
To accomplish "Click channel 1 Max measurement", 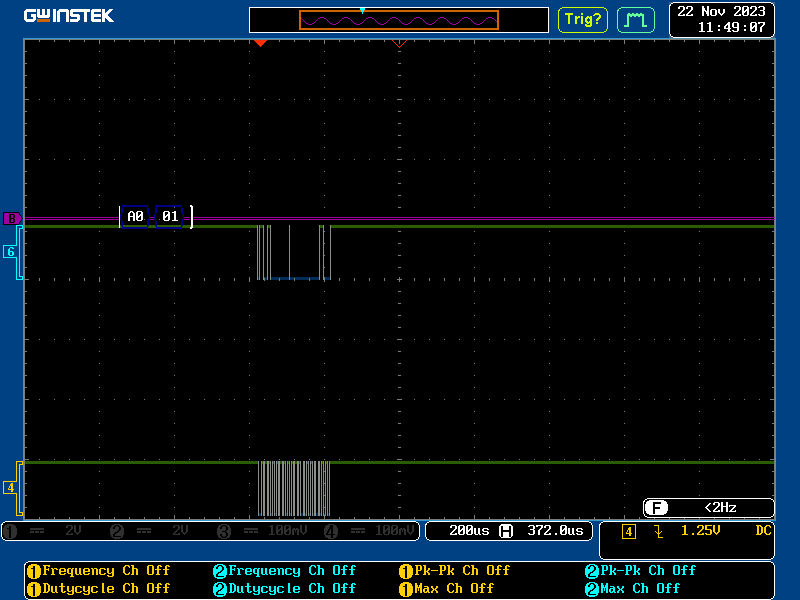I will 446,589.
